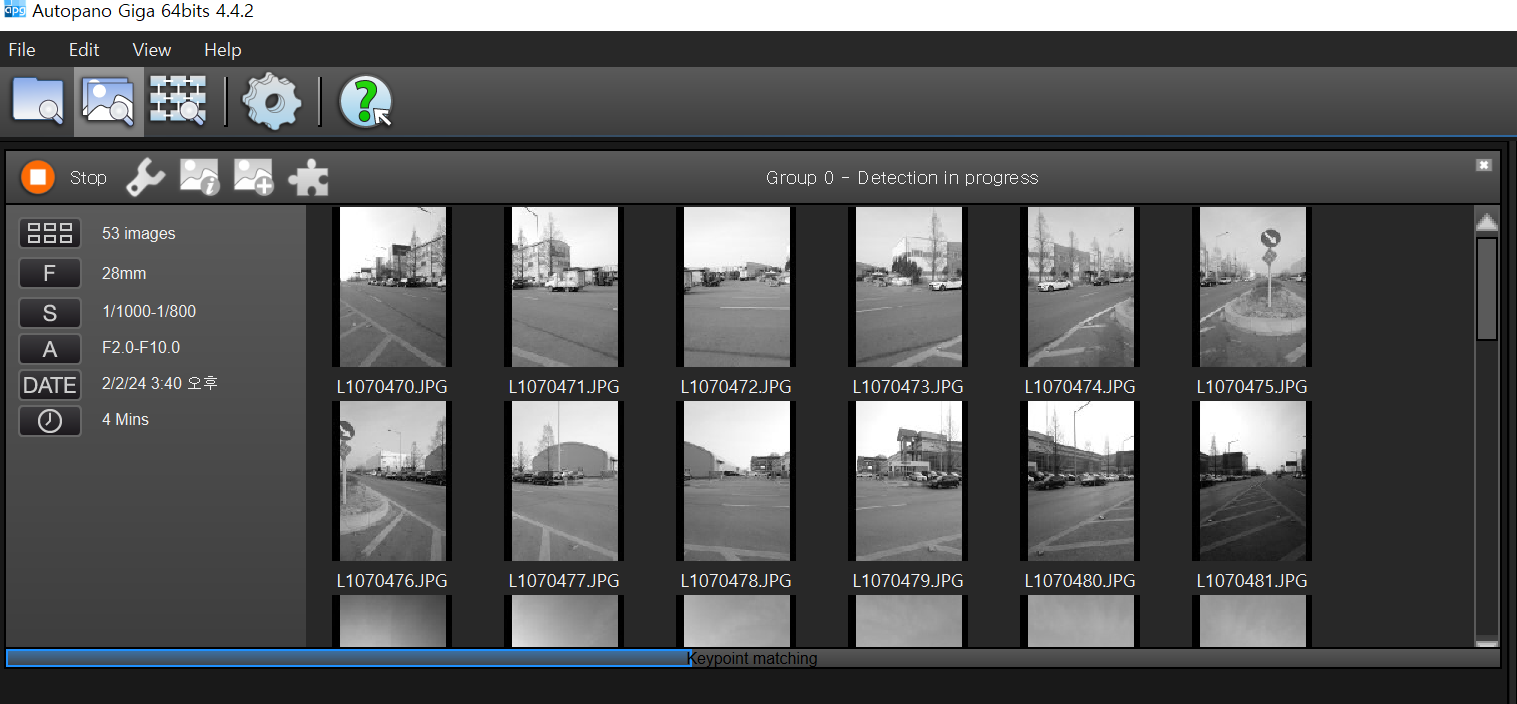Select thumbnail L1070472.JPG

pyautogui.click(x=736, y=287)
